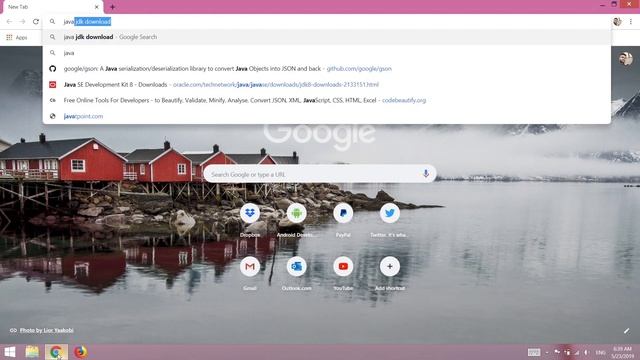This screenshot has width=640, height=360.
Task: Open the Gmail shortcut
Action: (250, 273)
